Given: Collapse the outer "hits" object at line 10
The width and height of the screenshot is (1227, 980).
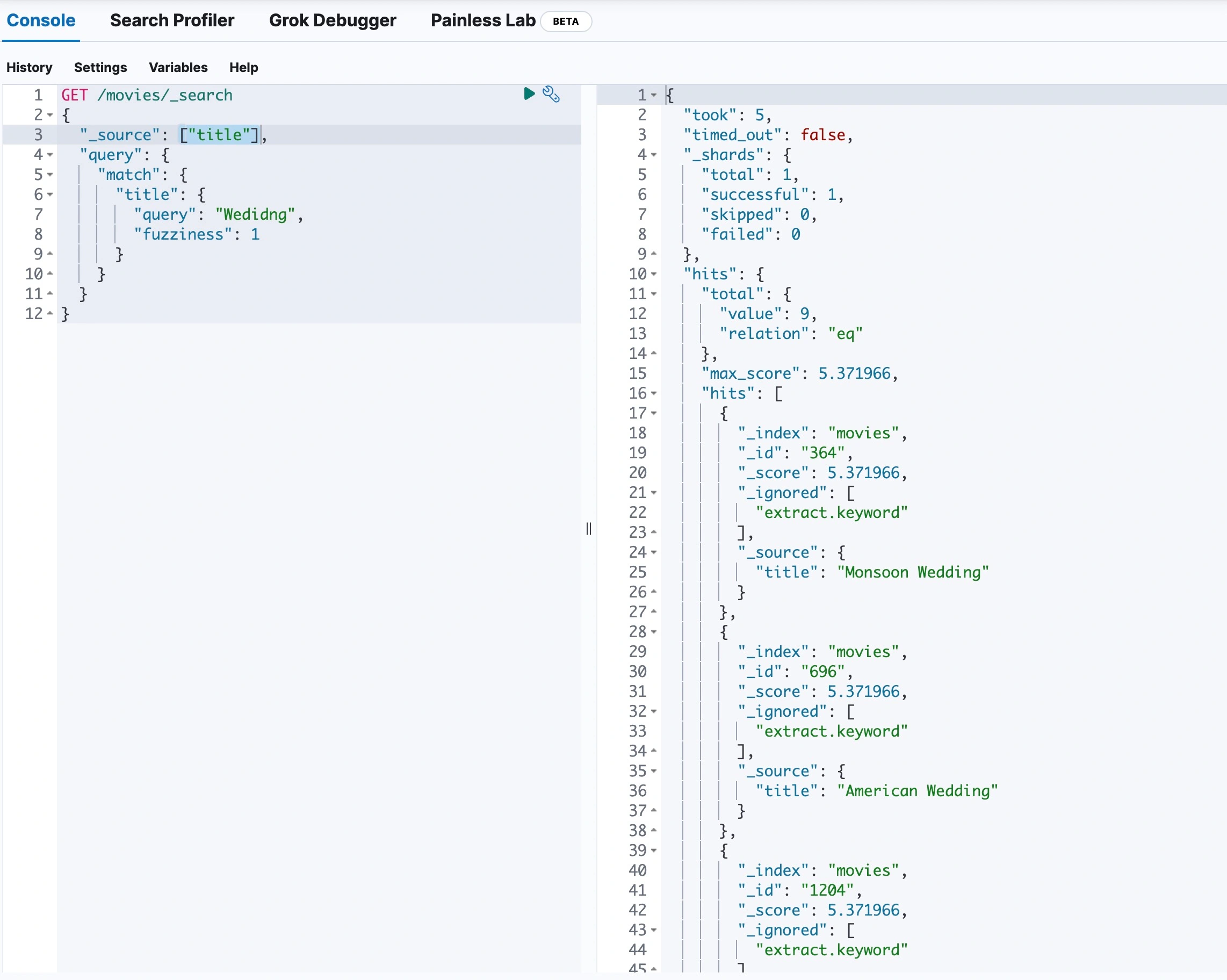Looking at the screenshot, I should pyautogui.click(x=654, y=275).
